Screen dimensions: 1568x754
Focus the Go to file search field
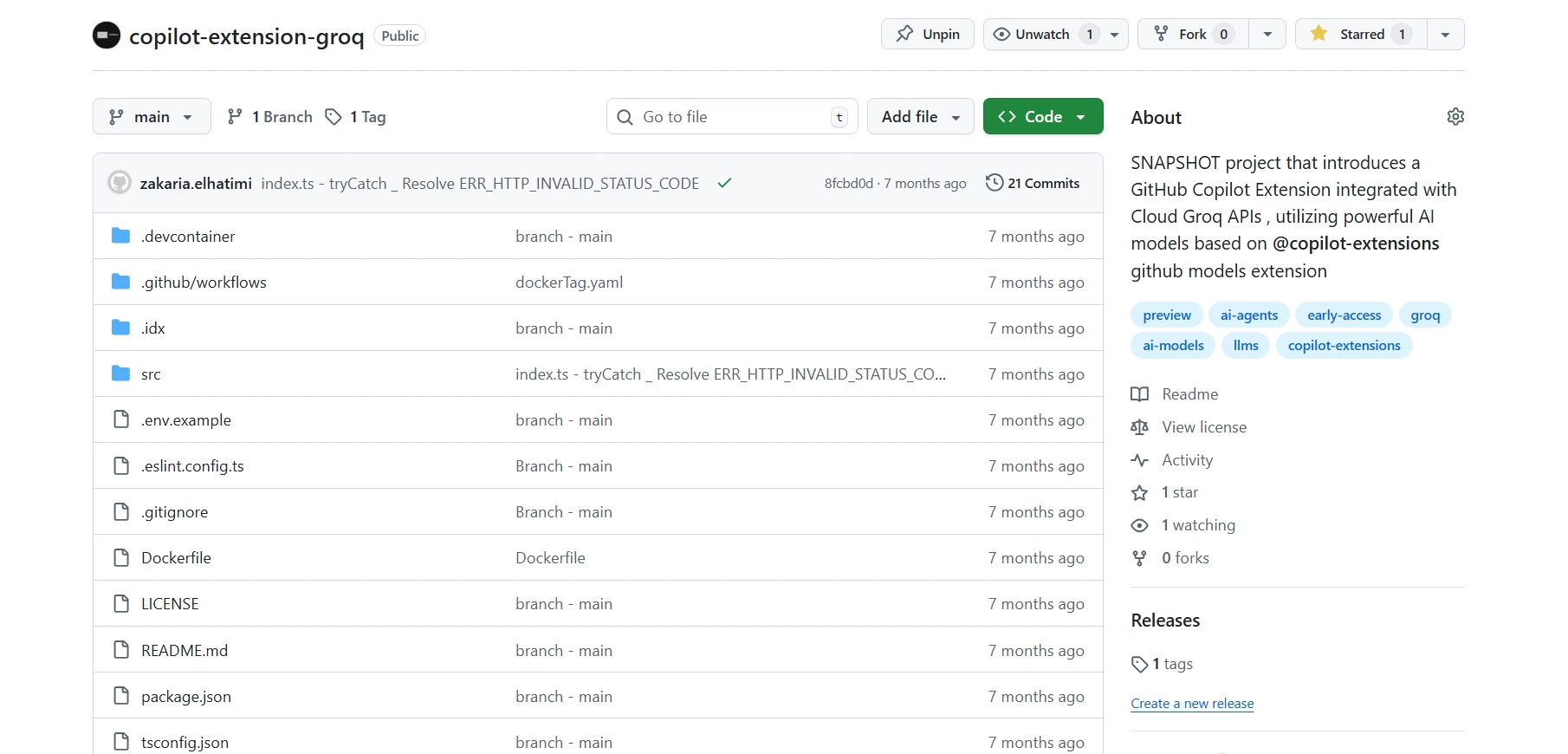(732, 116)
